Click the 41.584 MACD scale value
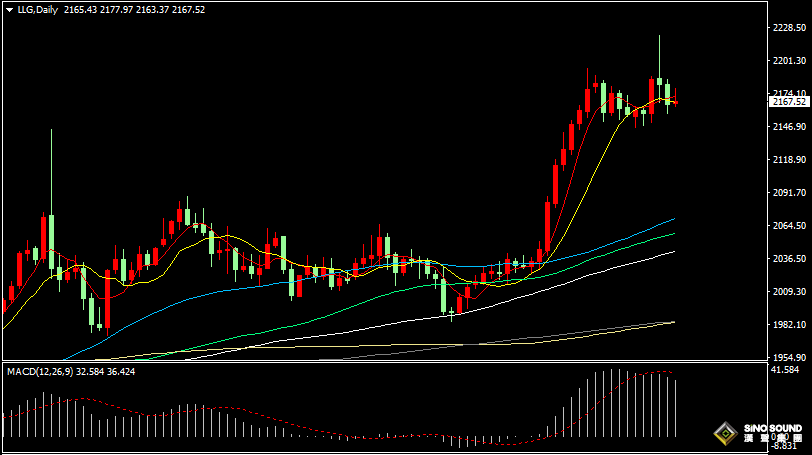The height and width of the screenshot is (455, 812). click(789, 370)
